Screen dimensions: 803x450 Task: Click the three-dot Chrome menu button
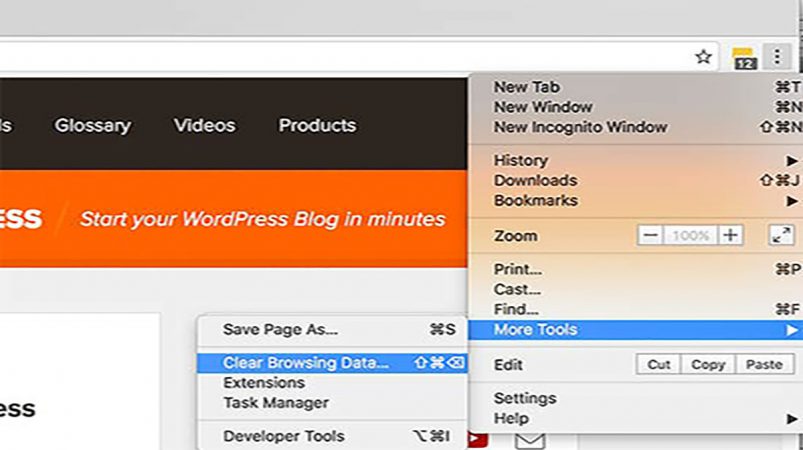click(x=777, y=56)
